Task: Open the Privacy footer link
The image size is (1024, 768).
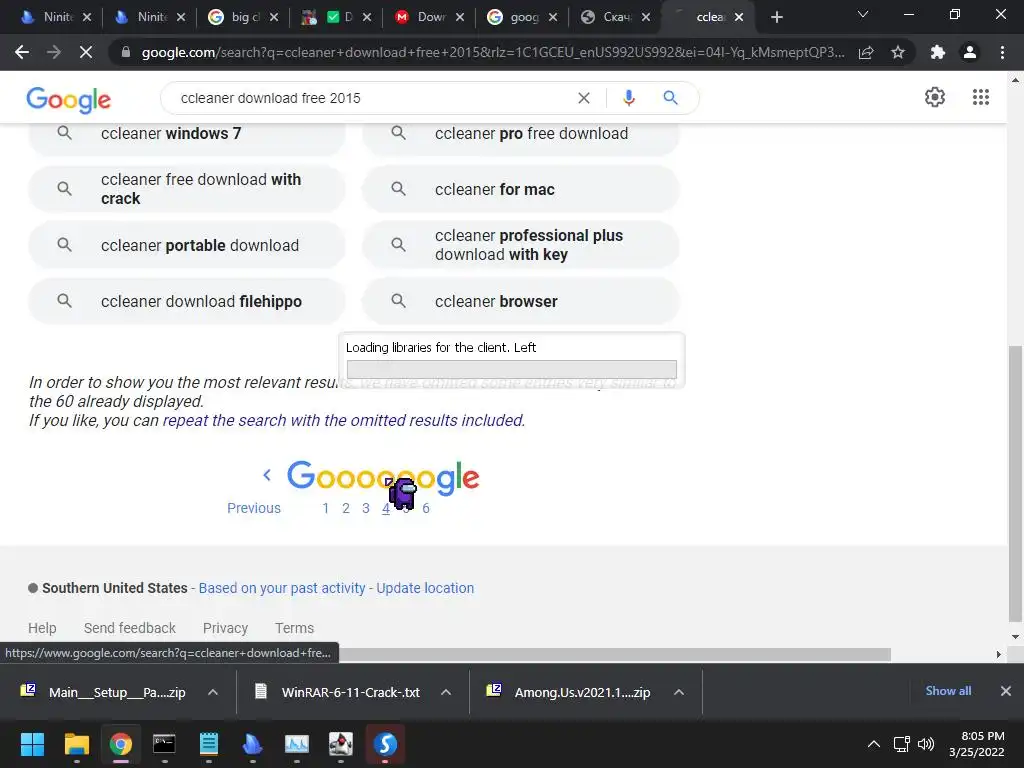Action: pyautogui.click(x=225, y=628)
